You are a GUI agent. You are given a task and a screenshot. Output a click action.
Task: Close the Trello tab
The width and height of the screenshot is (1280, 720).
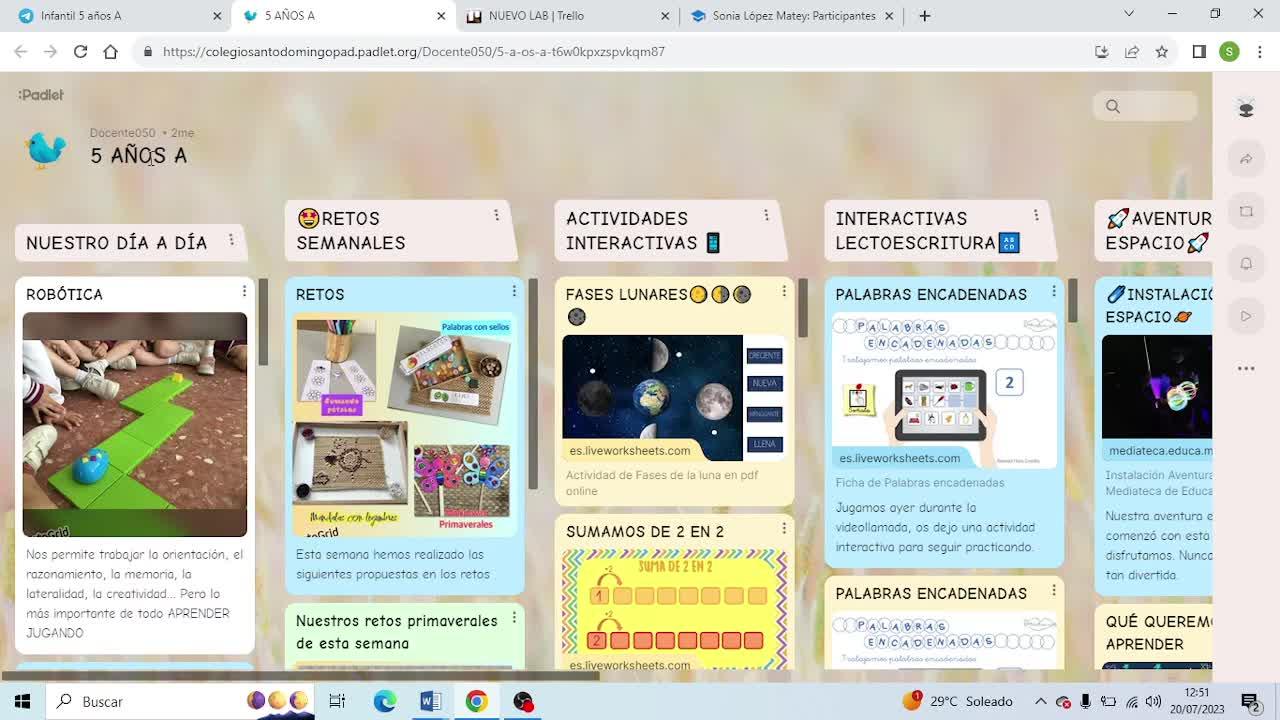tap(666, 16)
